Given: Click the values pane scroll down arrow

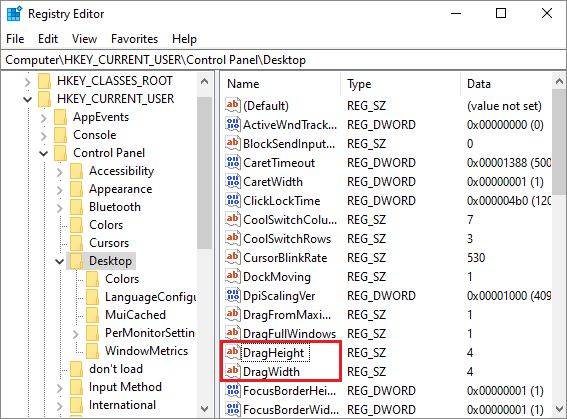Looking at the screenshot, I should 559,409.
